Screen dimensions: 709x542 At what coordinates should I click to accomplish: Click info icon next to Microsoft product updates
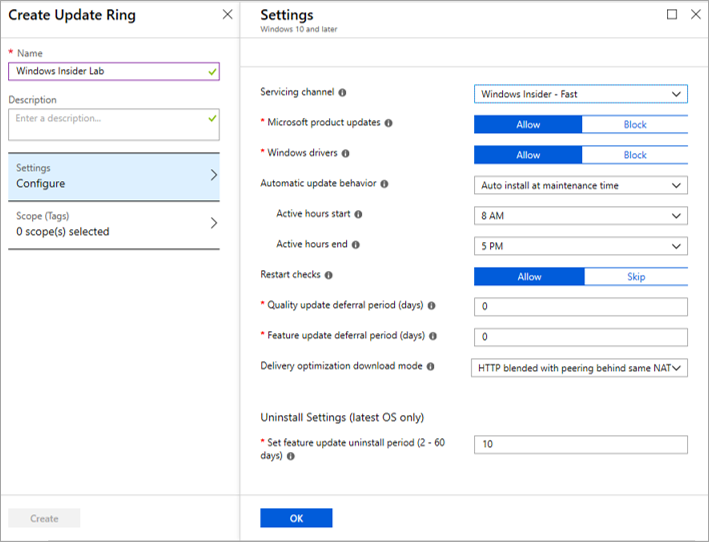[x=389, y=123]
